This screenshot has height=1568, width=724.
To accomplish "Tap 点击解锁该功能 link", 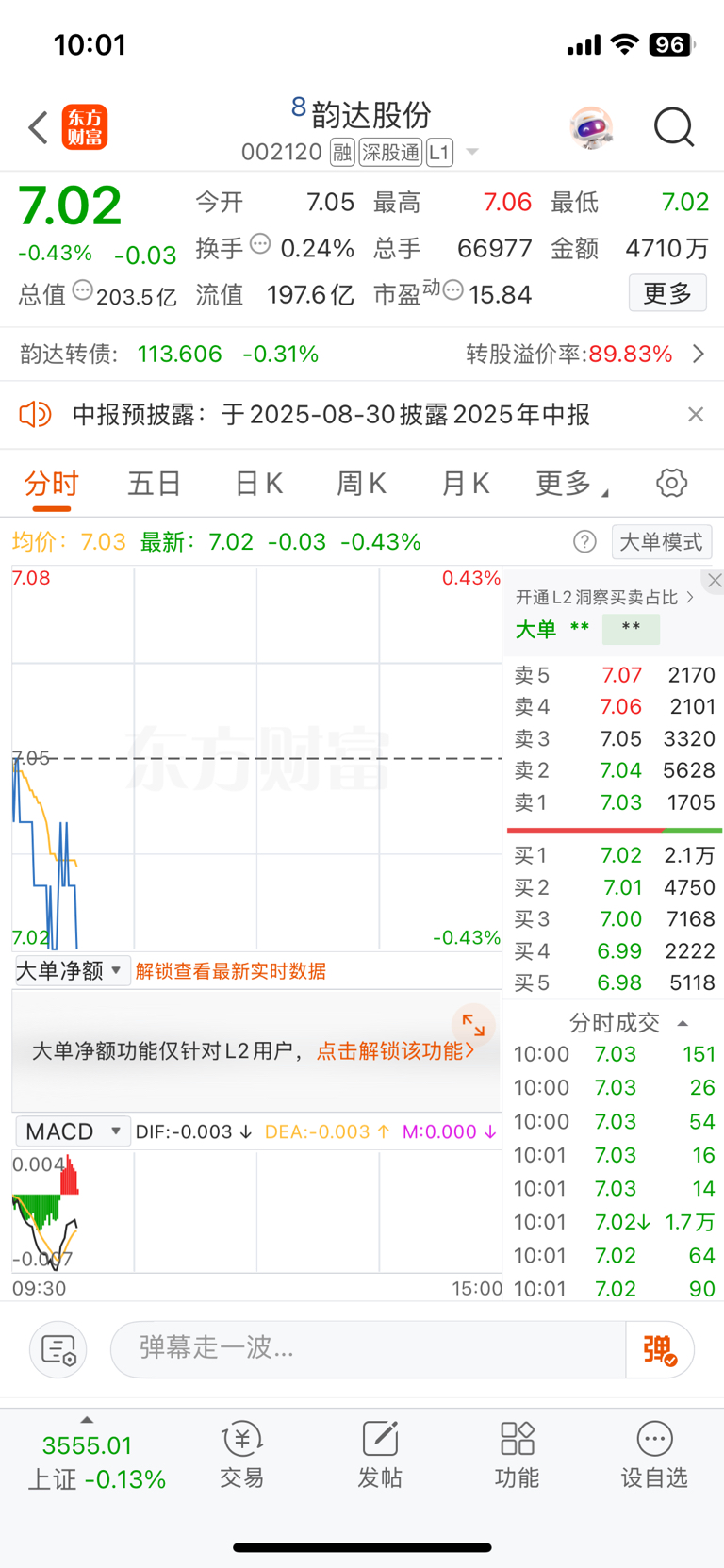I will click(395, 1051).
